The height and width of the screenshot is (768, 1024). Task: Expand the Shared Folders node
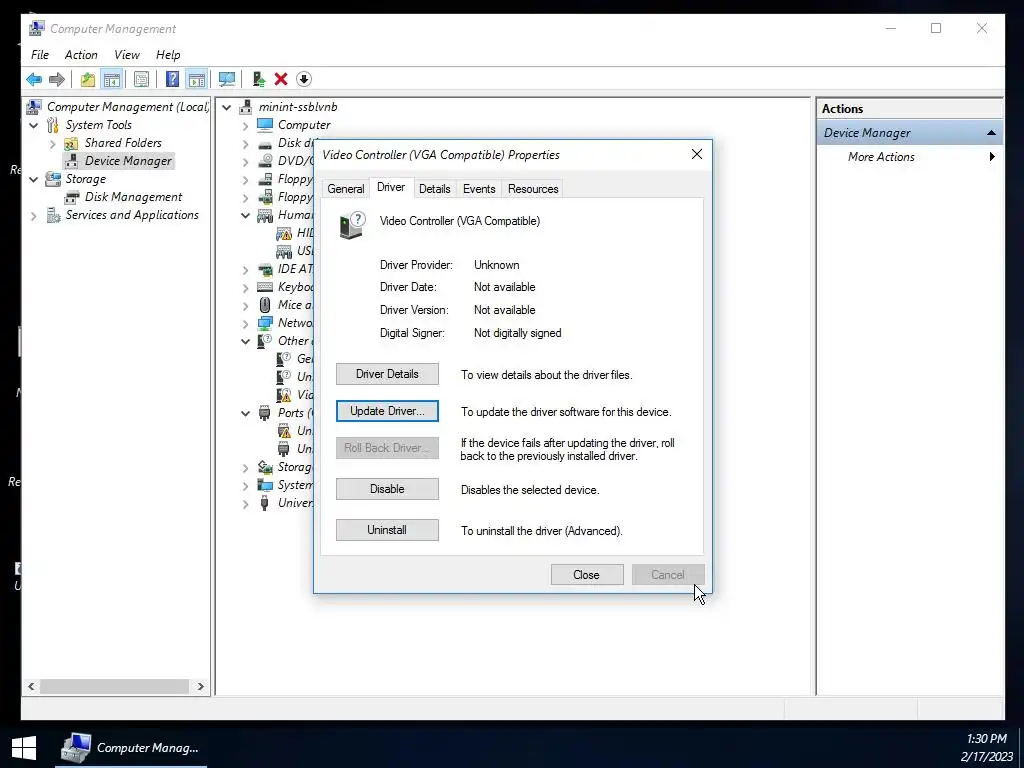point(53,144)
